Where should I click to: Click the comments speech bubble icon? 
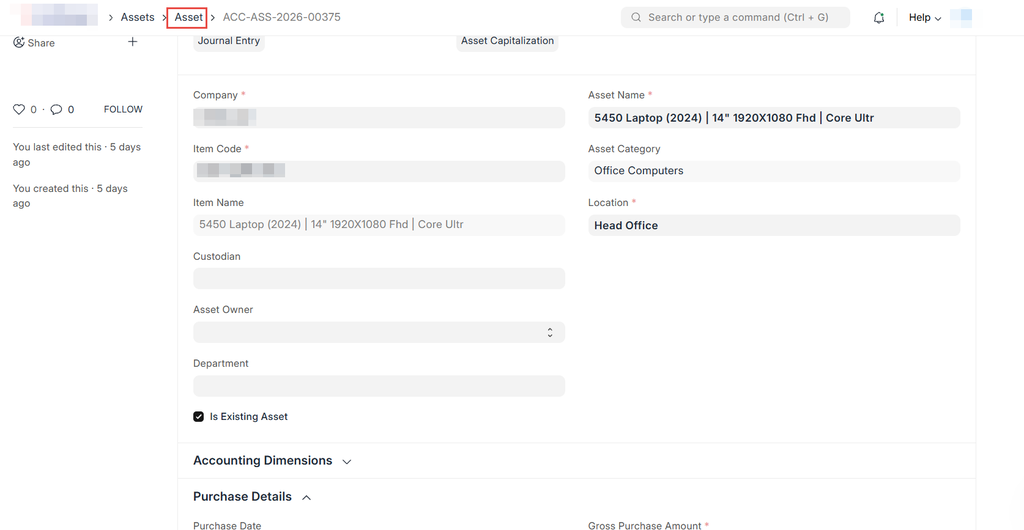tap(56, 109)
